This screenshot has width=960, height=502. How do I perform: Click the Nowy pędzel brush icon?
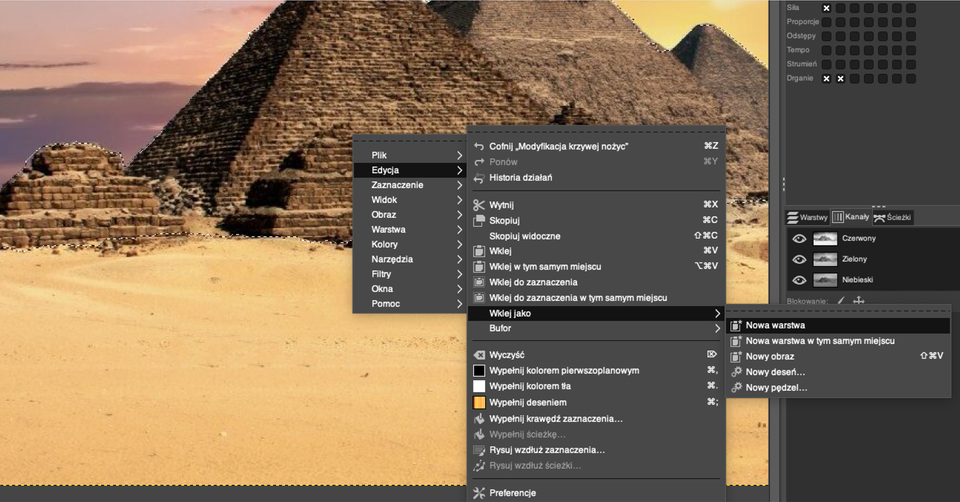coord(736,387)
